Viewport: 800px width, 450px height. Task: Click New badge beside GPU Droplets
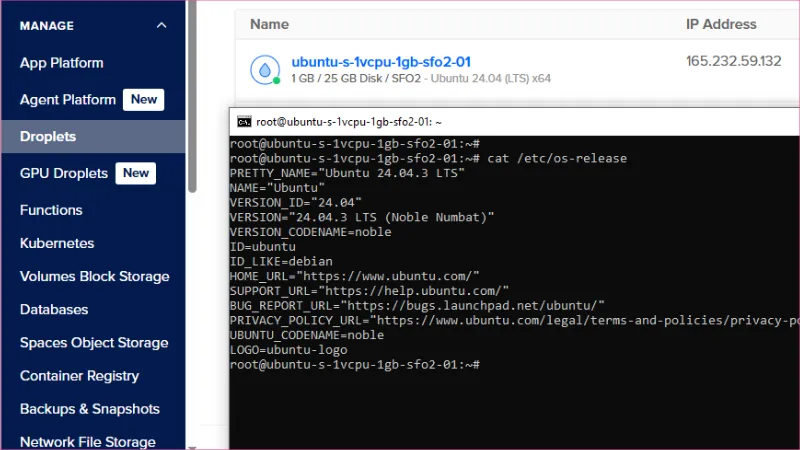(136, 173)
